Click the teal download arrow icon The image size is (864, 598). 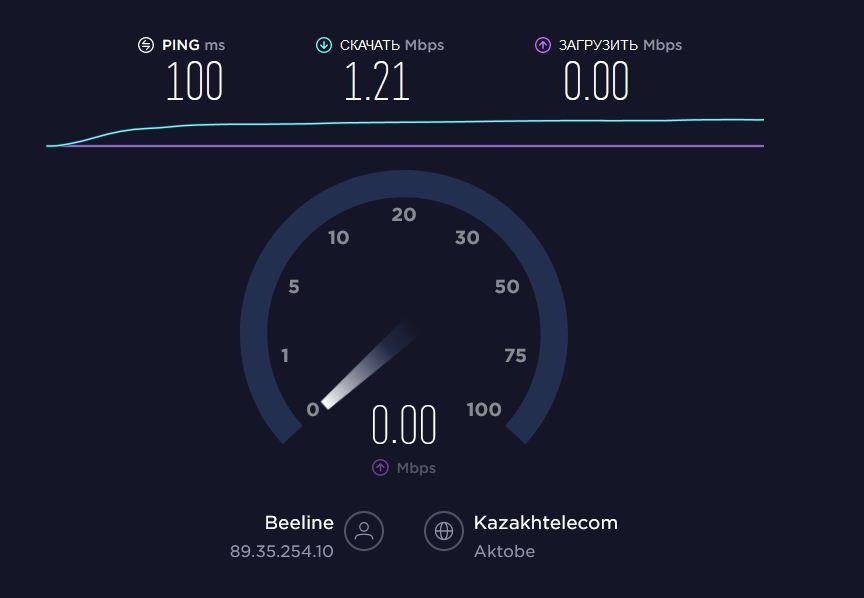click(x=324, y=45)
